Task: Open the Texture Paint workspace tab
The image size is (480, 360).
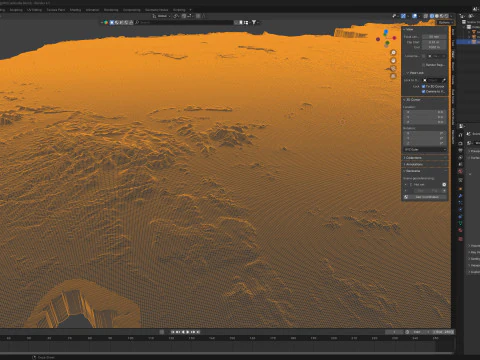Action: click(56, 10)
